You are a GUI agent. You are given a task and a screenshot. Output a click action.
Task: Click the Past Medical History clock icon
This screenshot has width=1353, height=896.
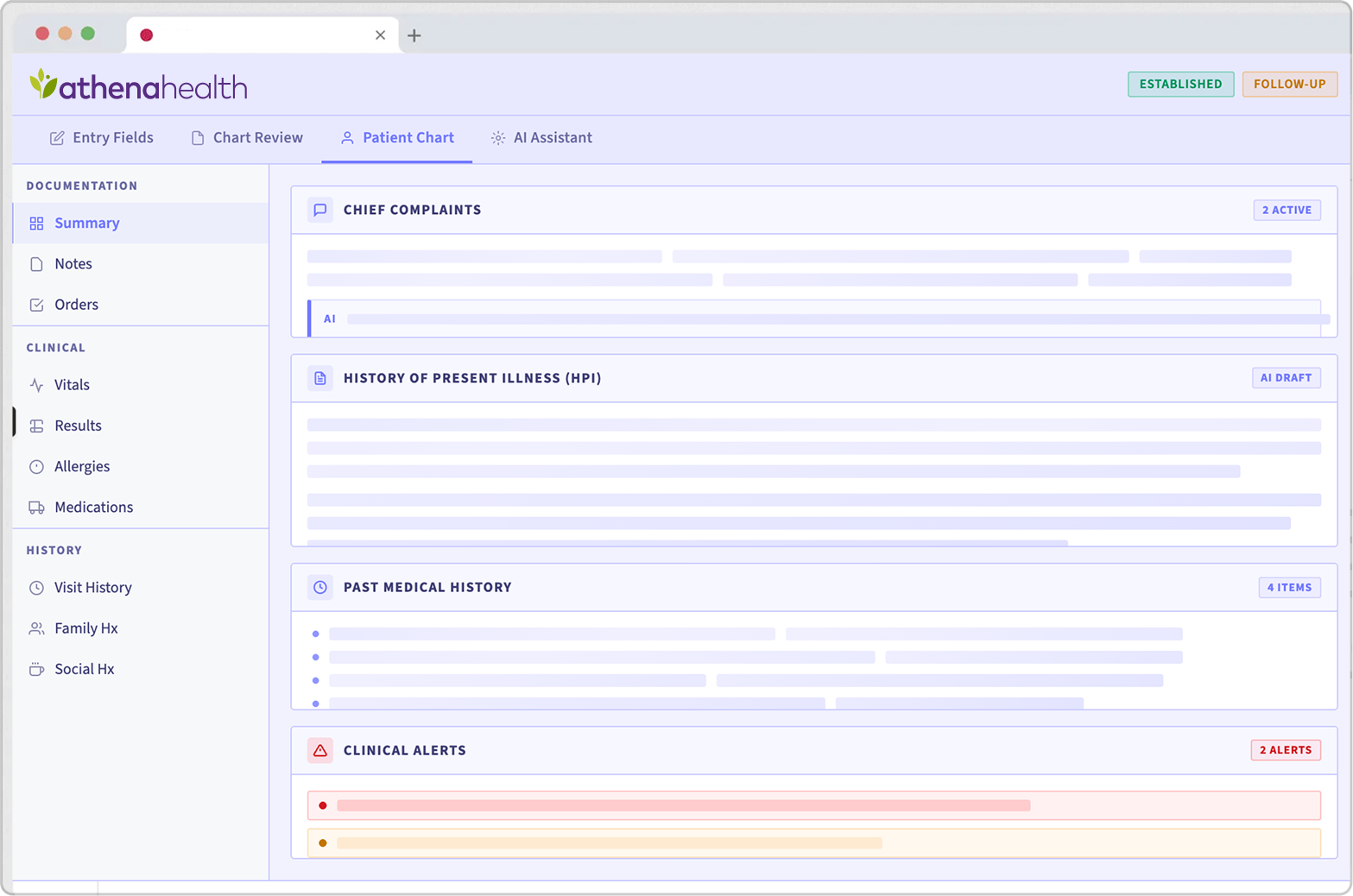coord(320,587)
